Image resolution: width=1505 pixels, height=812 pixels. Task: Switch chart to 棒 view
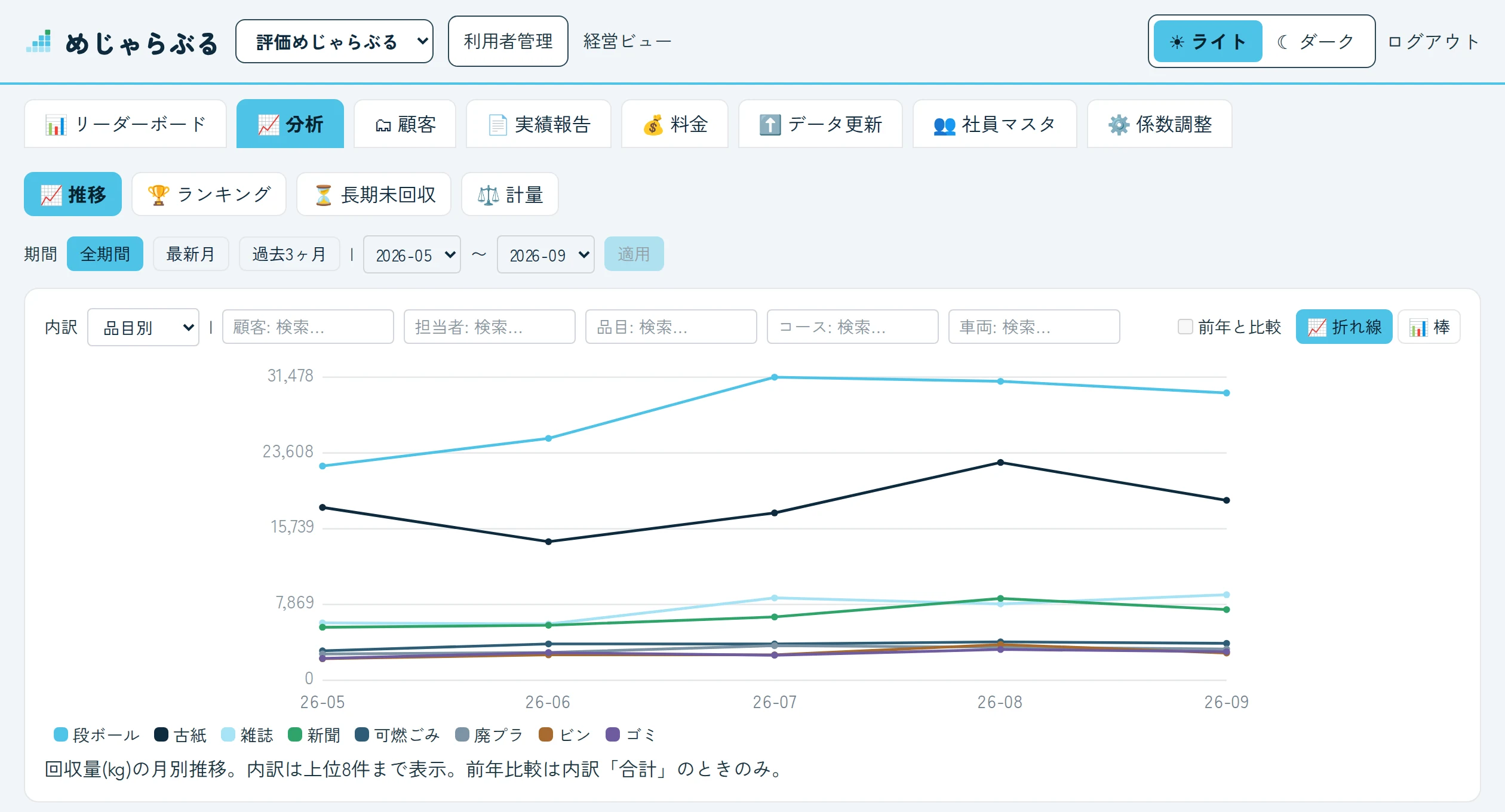click(x=1429, y=327)
